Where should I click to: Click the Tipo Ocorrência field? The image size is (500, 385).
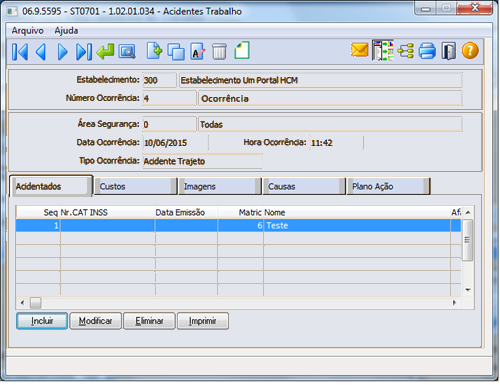pyautogui.click(x=202, y=161)
